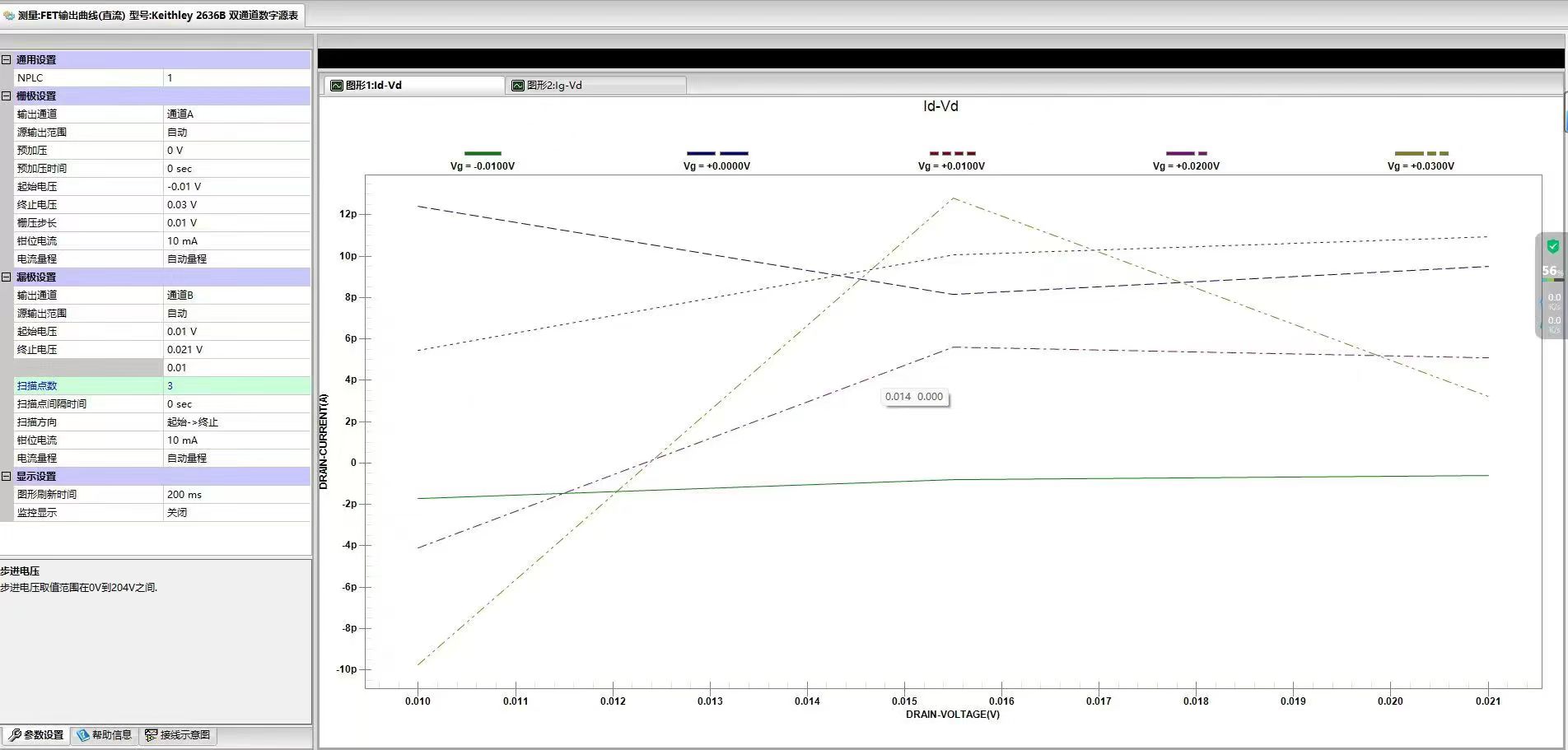Viewport: 1568px width, 750px height.
Task: Click the wiring diagram icon for 接线示意图
Action: [x=151, y=735]
